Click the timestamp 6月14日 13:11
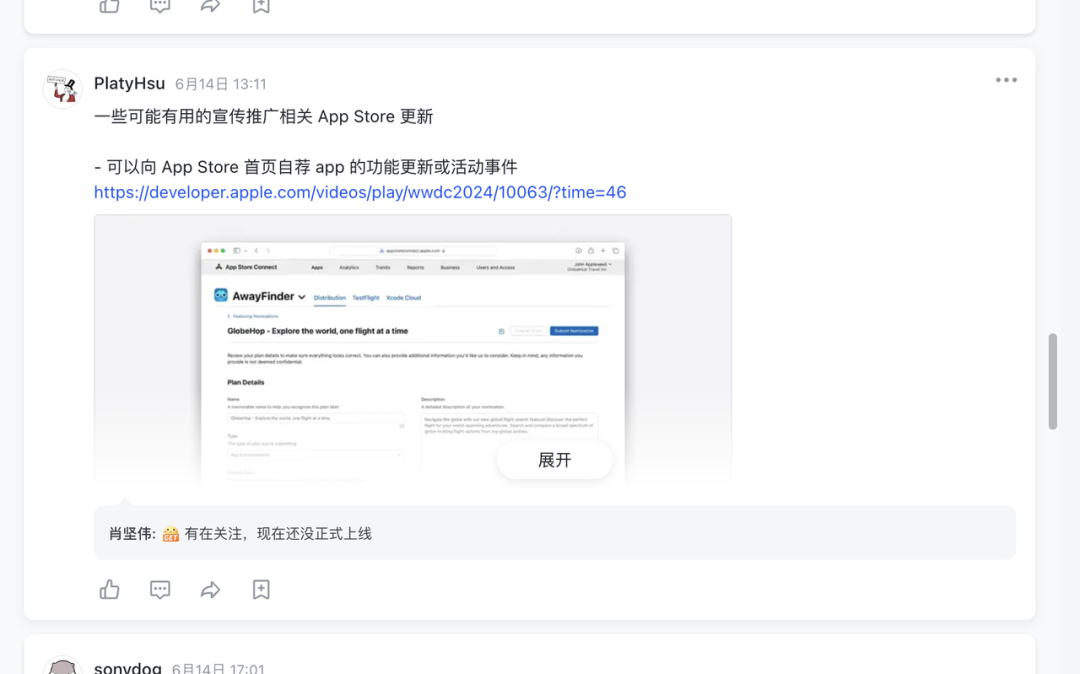 [x=220, y=84]
